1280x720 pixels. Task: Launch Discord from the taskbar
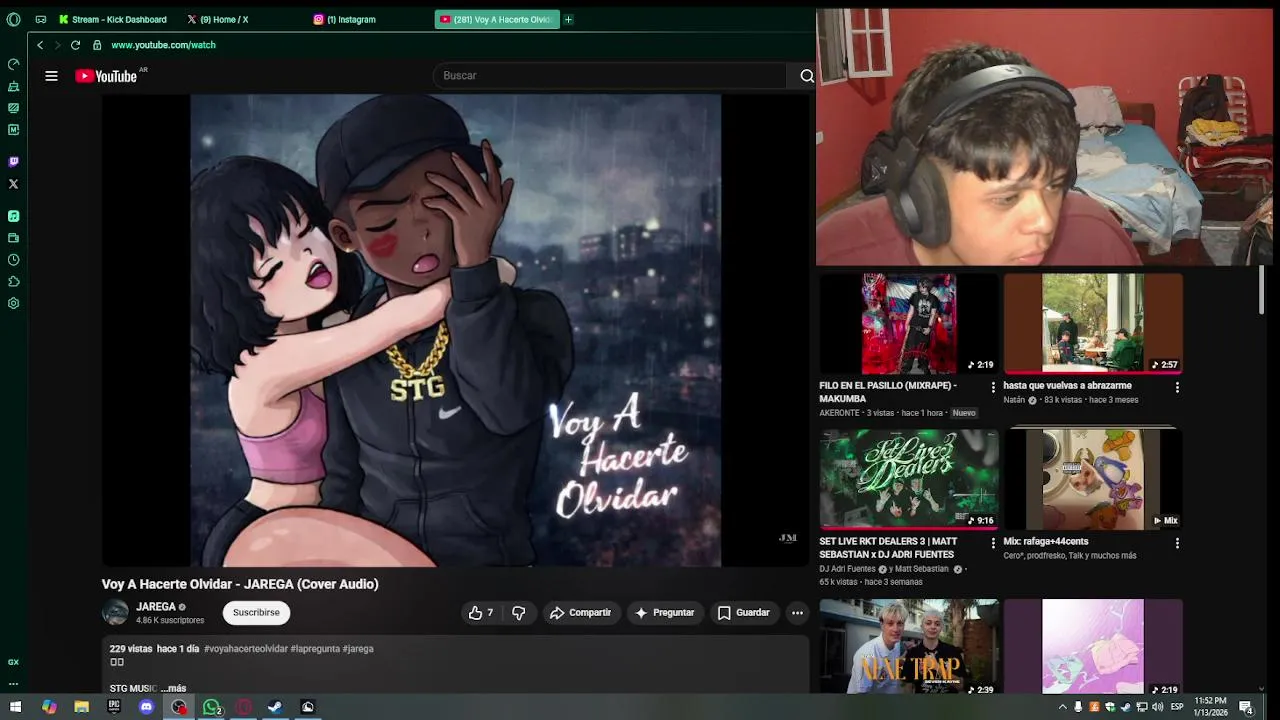tap(146, 707)
